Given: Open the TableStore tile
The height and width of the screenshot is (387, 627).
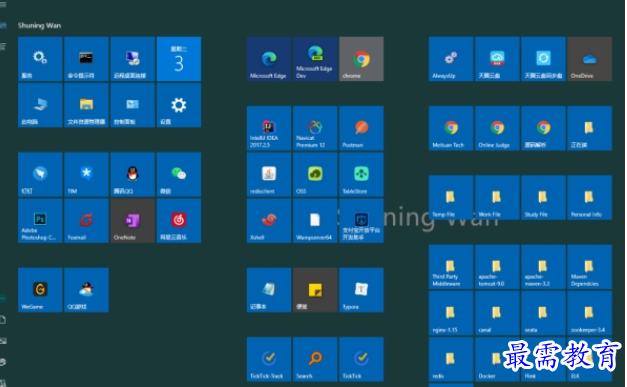Looking at the screenshot, I should coord(361,175).
